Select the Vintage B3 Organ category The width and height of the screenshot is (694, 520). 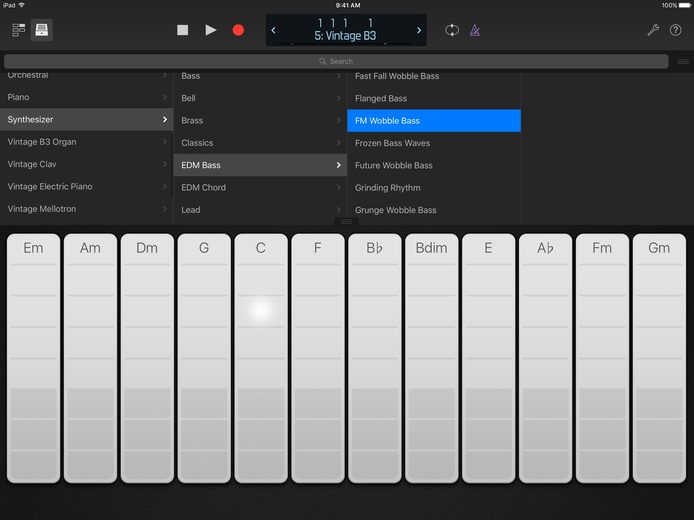[86, 142]
